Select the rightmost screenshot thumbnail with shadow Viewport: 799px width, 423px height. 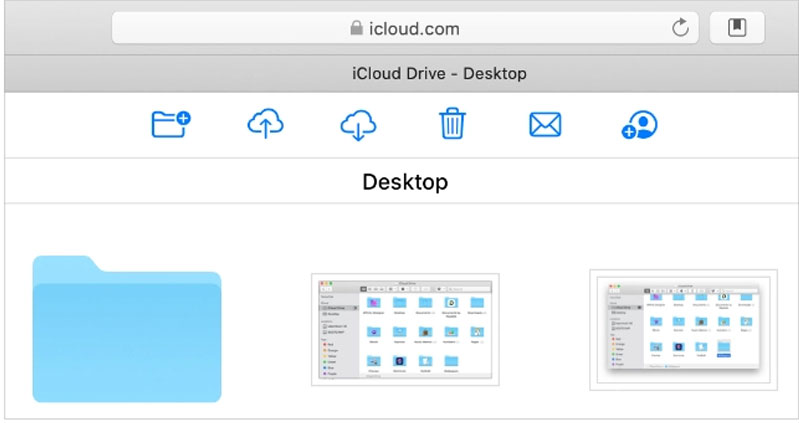tap(683, 330)
